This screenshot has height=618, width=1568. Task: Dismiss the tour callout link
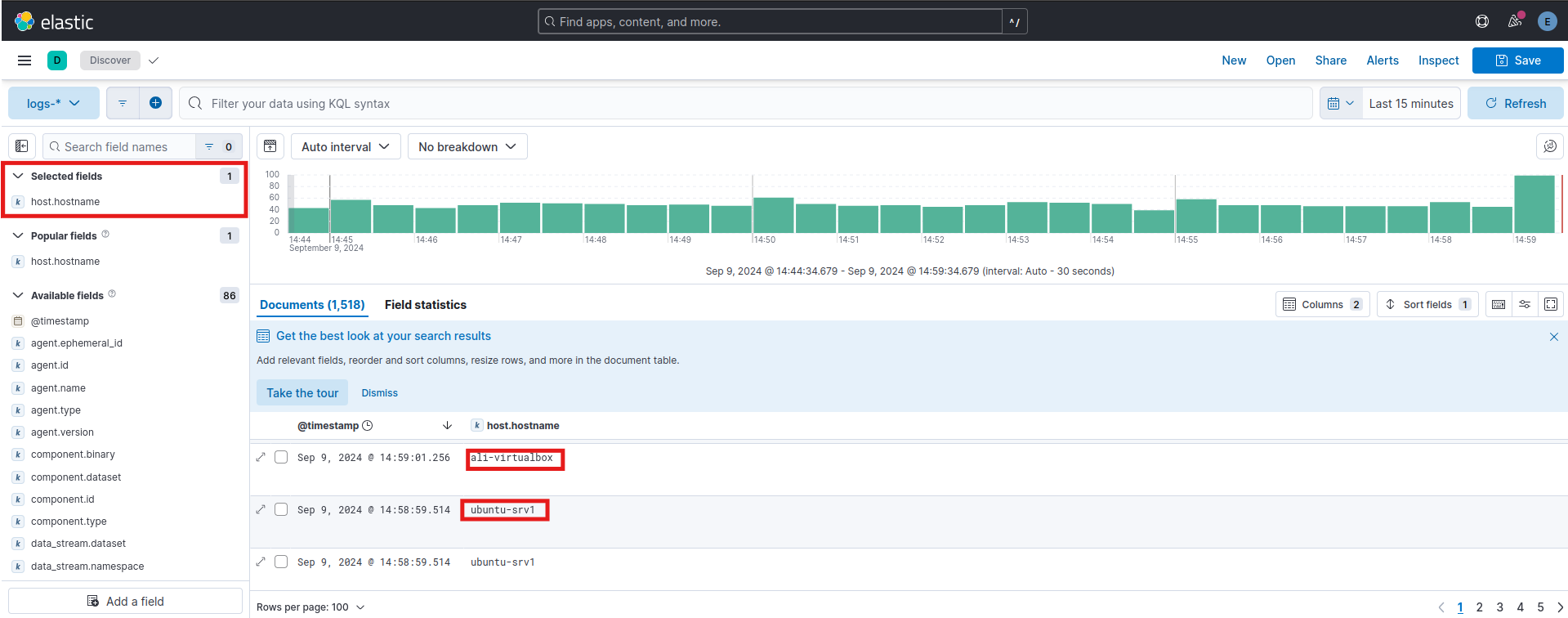380,393
